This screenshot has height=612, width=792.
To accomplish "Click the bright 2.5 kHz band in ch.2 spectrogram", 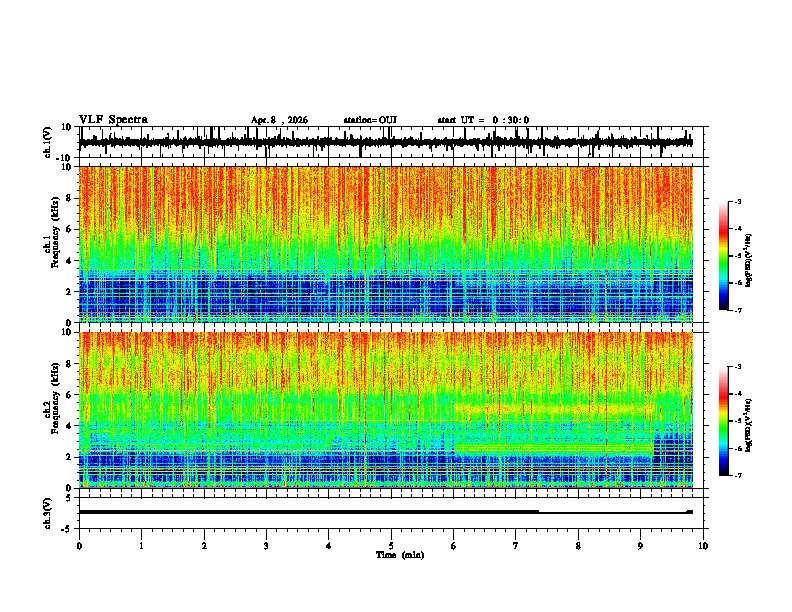I will [554, 447].
